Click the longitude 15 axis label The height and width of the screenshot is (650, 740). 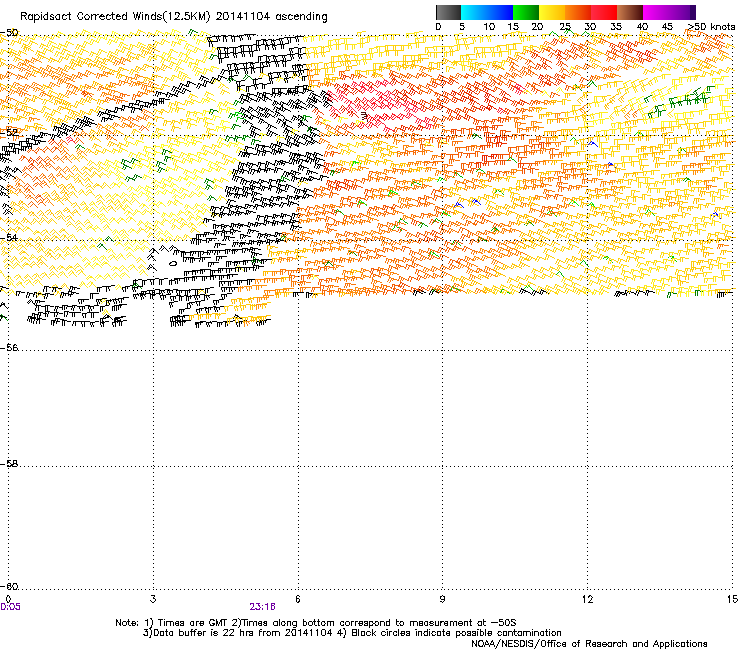click(x=732, y=599)
